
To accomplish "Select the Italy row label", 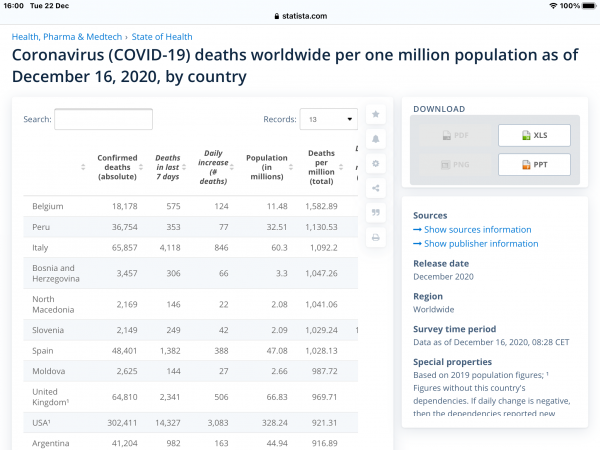I will coord(40,248).
